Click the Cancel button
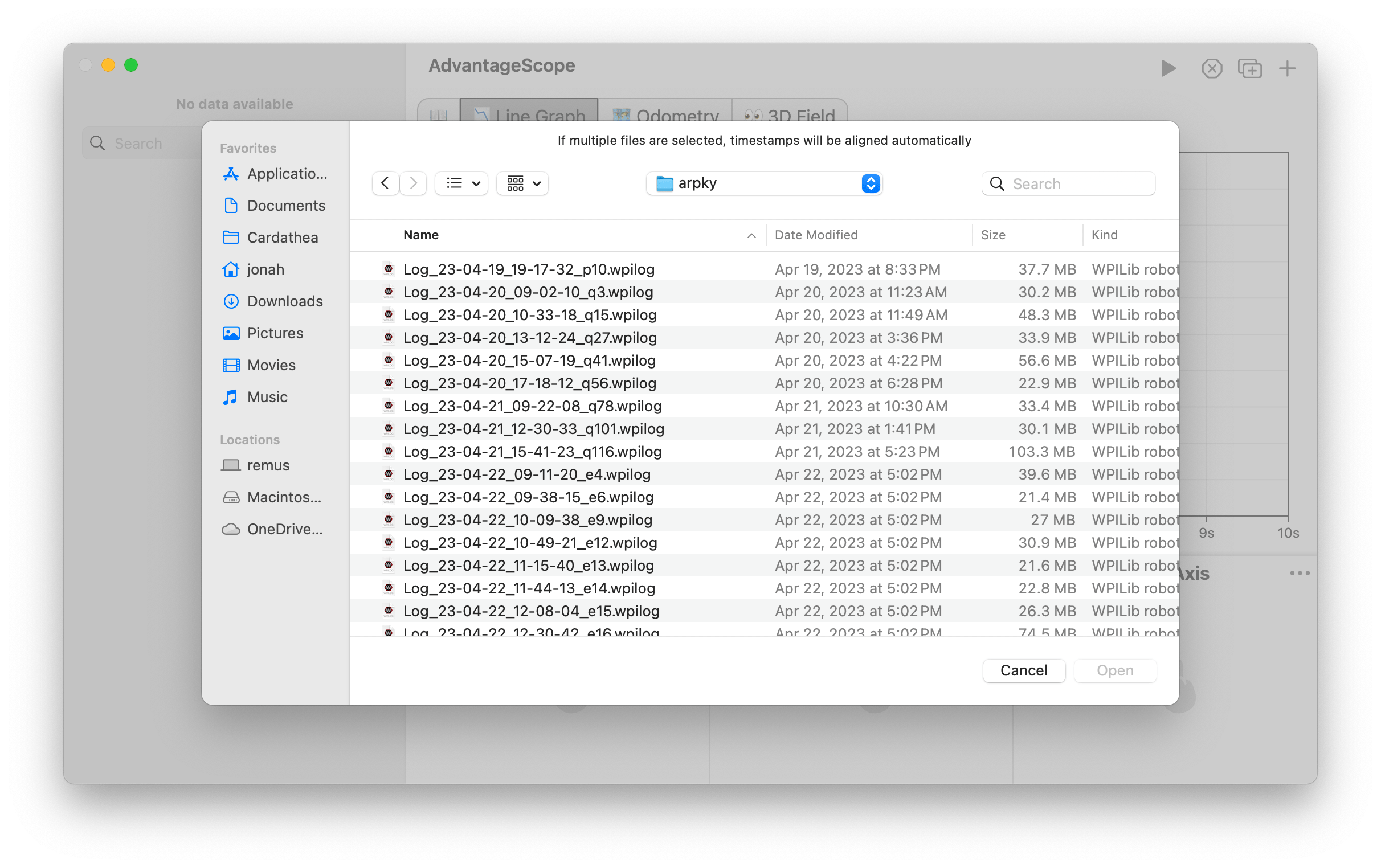 [x=1023, y=670]
